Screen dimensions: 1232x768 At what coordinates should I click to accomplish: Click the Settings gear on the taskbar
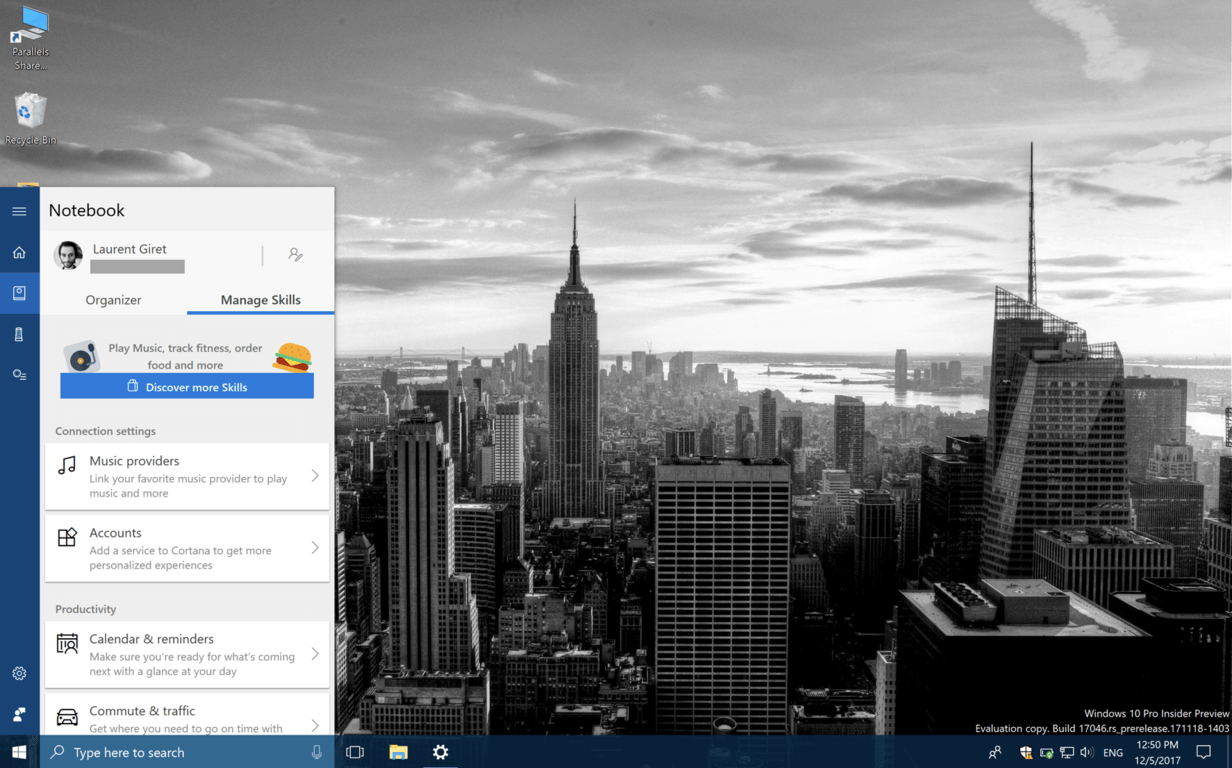pos(440,752)
